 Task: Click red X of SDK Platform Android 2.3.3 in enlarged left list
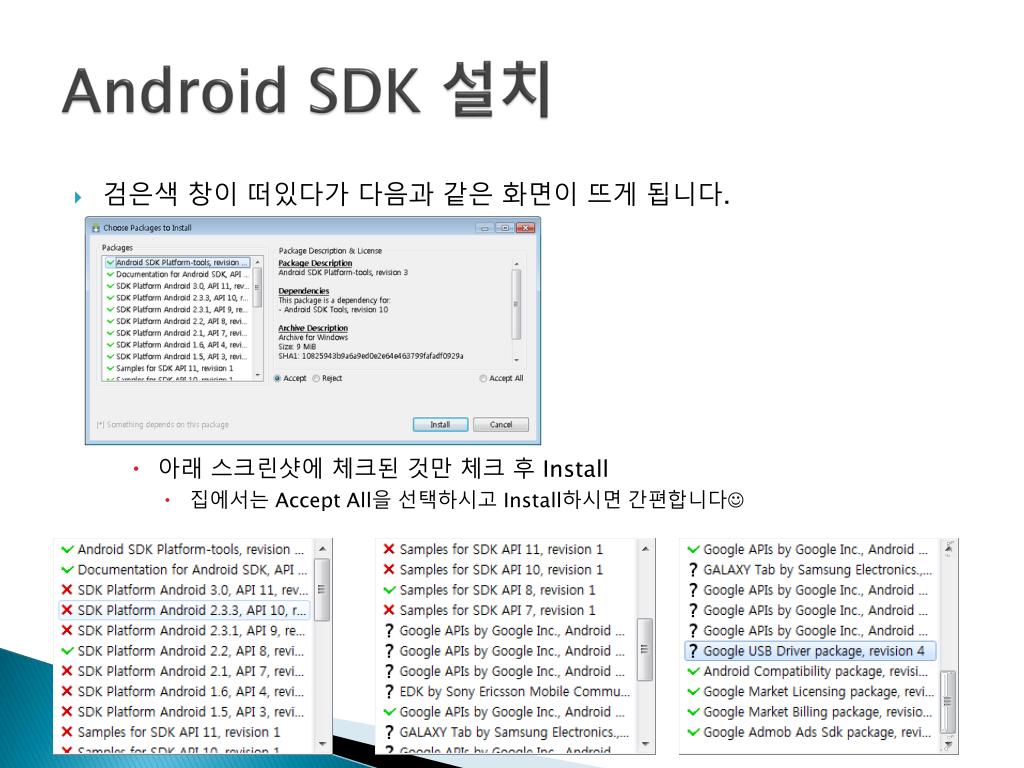pos(67,611)
